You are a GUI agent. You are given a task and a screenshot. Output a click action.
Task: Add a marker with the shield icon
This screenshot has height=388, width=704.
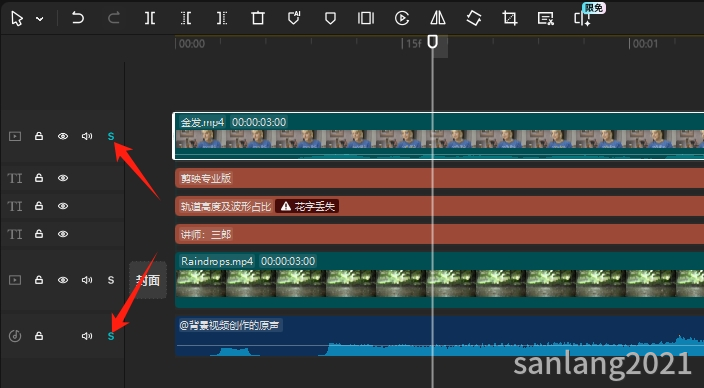click(x=330, y=18)
